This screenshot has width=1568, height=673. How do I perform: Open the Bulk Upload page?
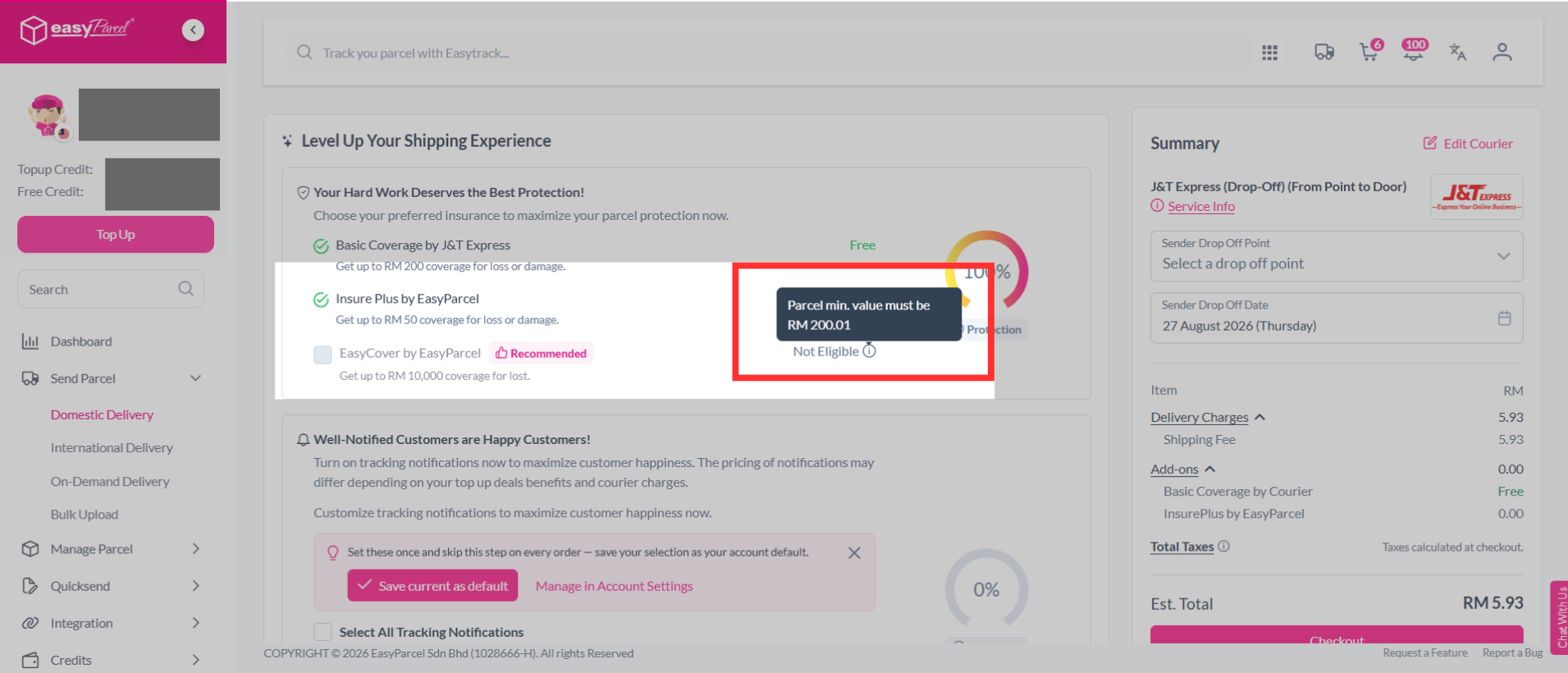tap(85, 515)
